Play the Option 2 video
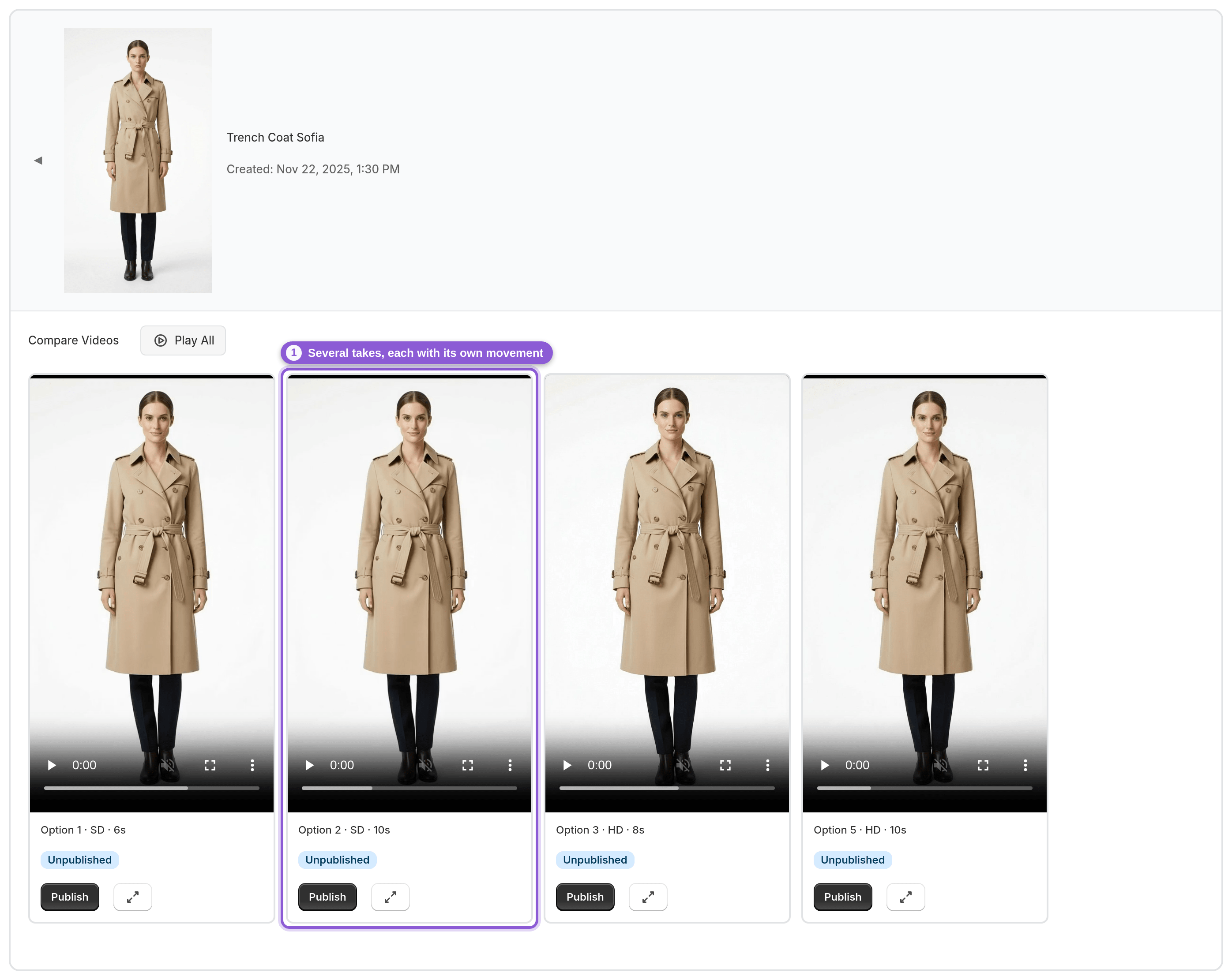Image resolution: width=1232 pixels, height=980 pixels. pos(309,765)
